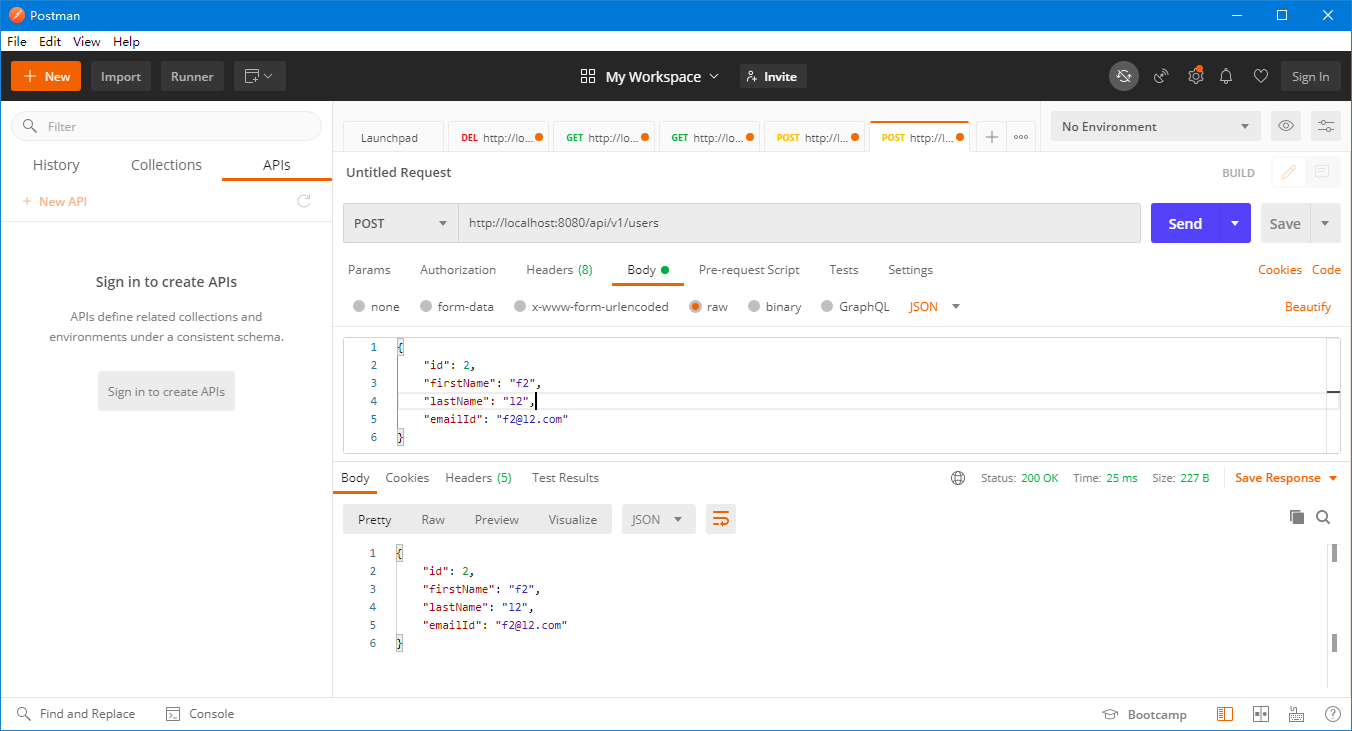Screen dimensions: 1352x731
Task: Click the Beautify link
Action: click(x=1308, y=307)
